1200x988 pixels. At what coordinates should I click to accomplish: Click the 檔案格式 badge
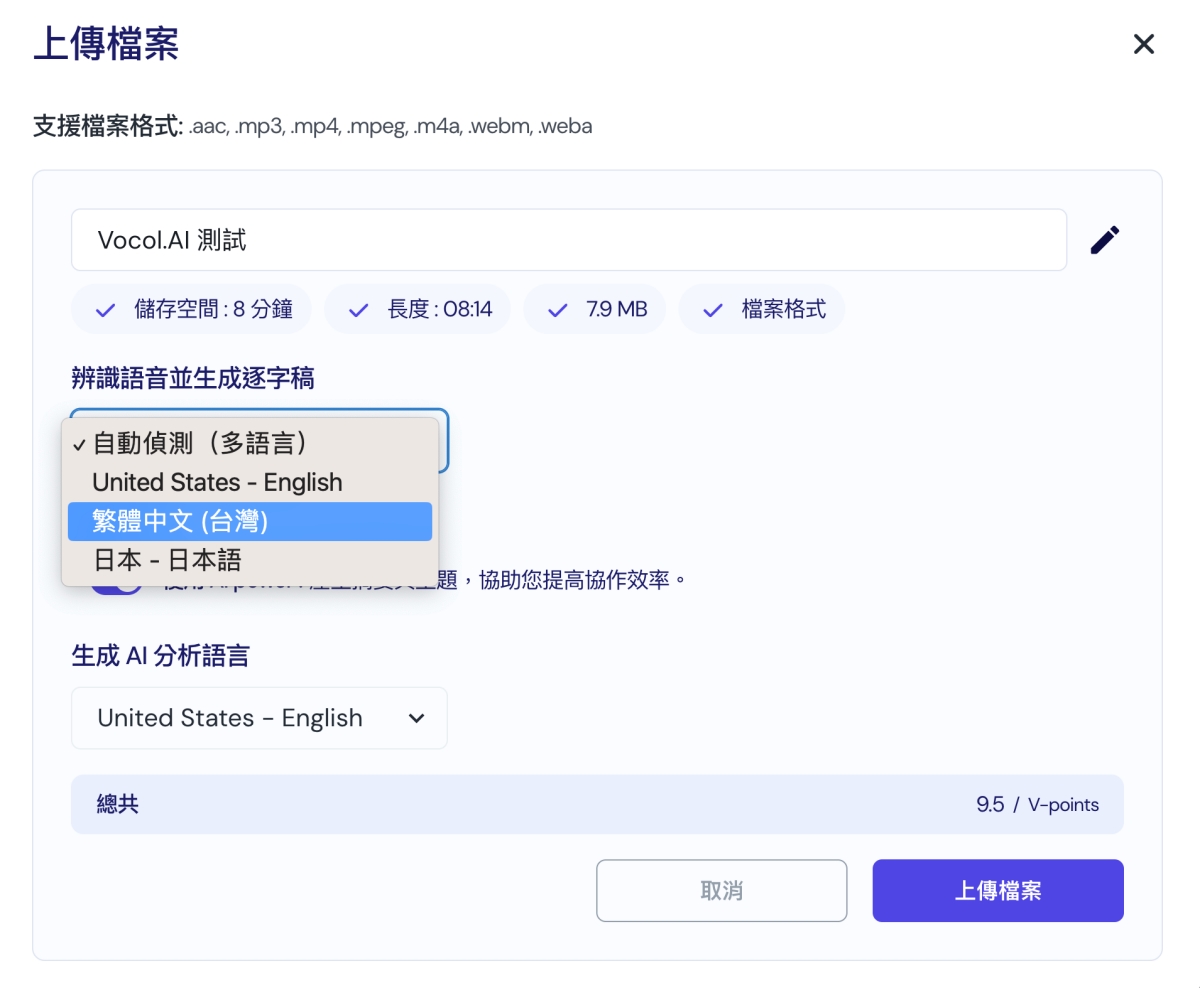(x=762, y=310)
